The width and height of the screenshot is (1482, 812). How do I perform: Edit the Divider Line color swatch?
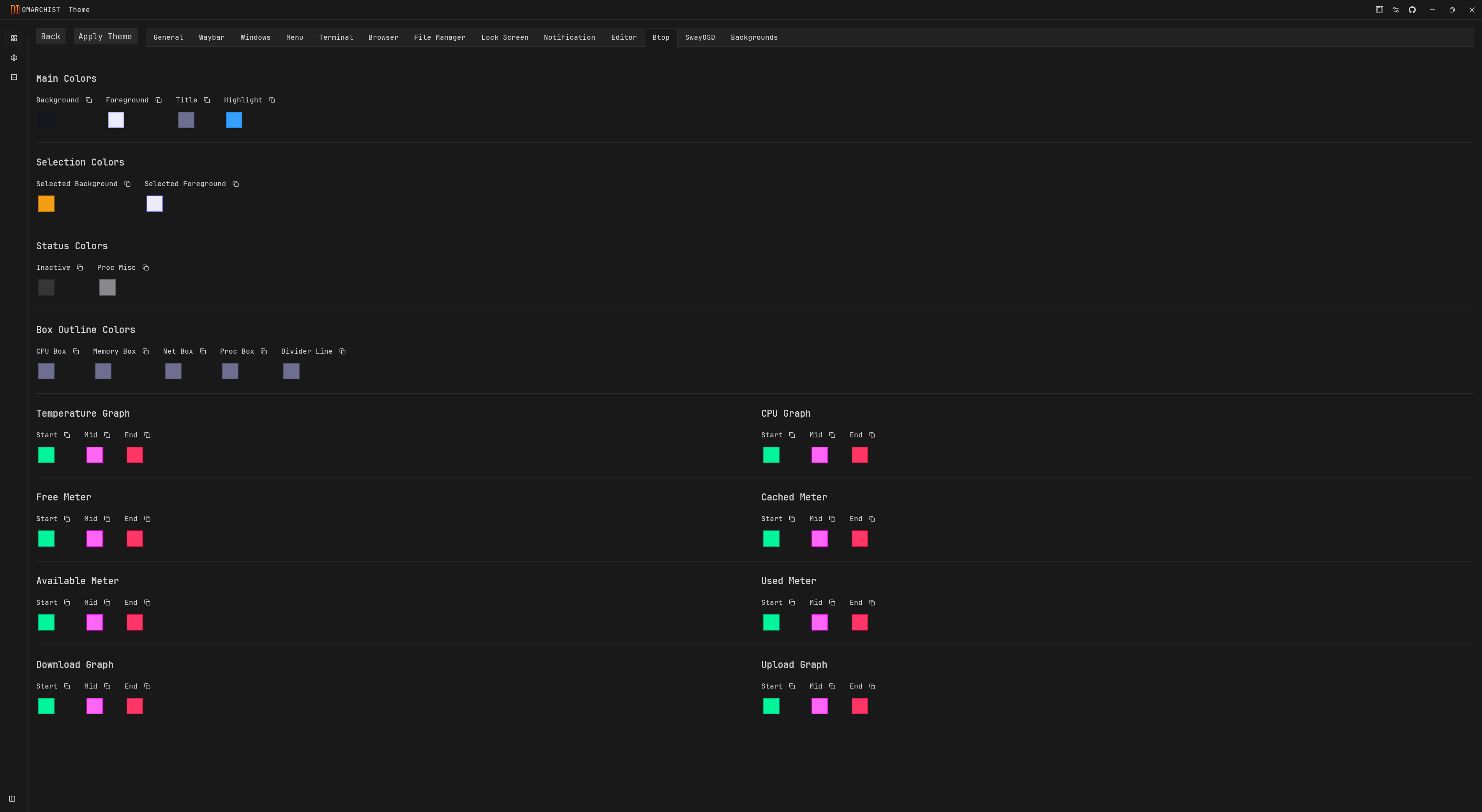tap(291, 371)
